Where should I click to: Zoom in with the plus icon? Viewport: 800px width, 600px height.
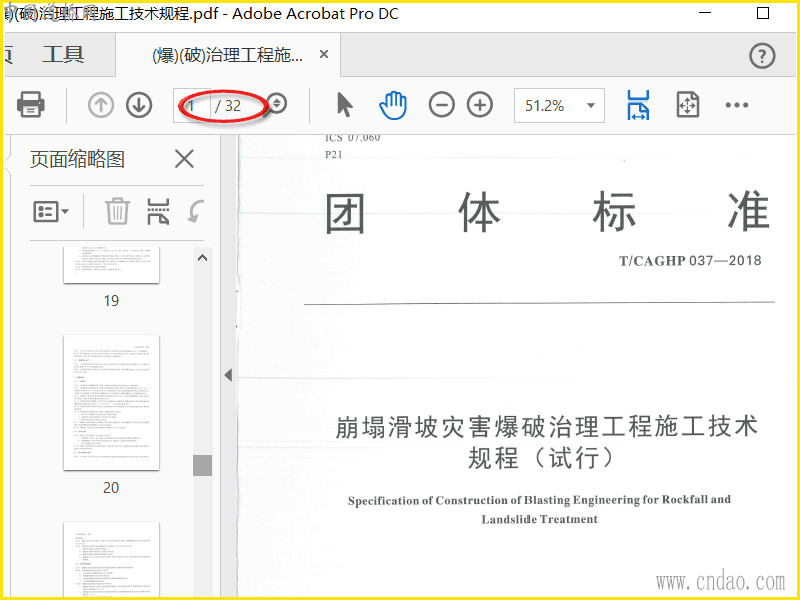[x=480, y=105]
